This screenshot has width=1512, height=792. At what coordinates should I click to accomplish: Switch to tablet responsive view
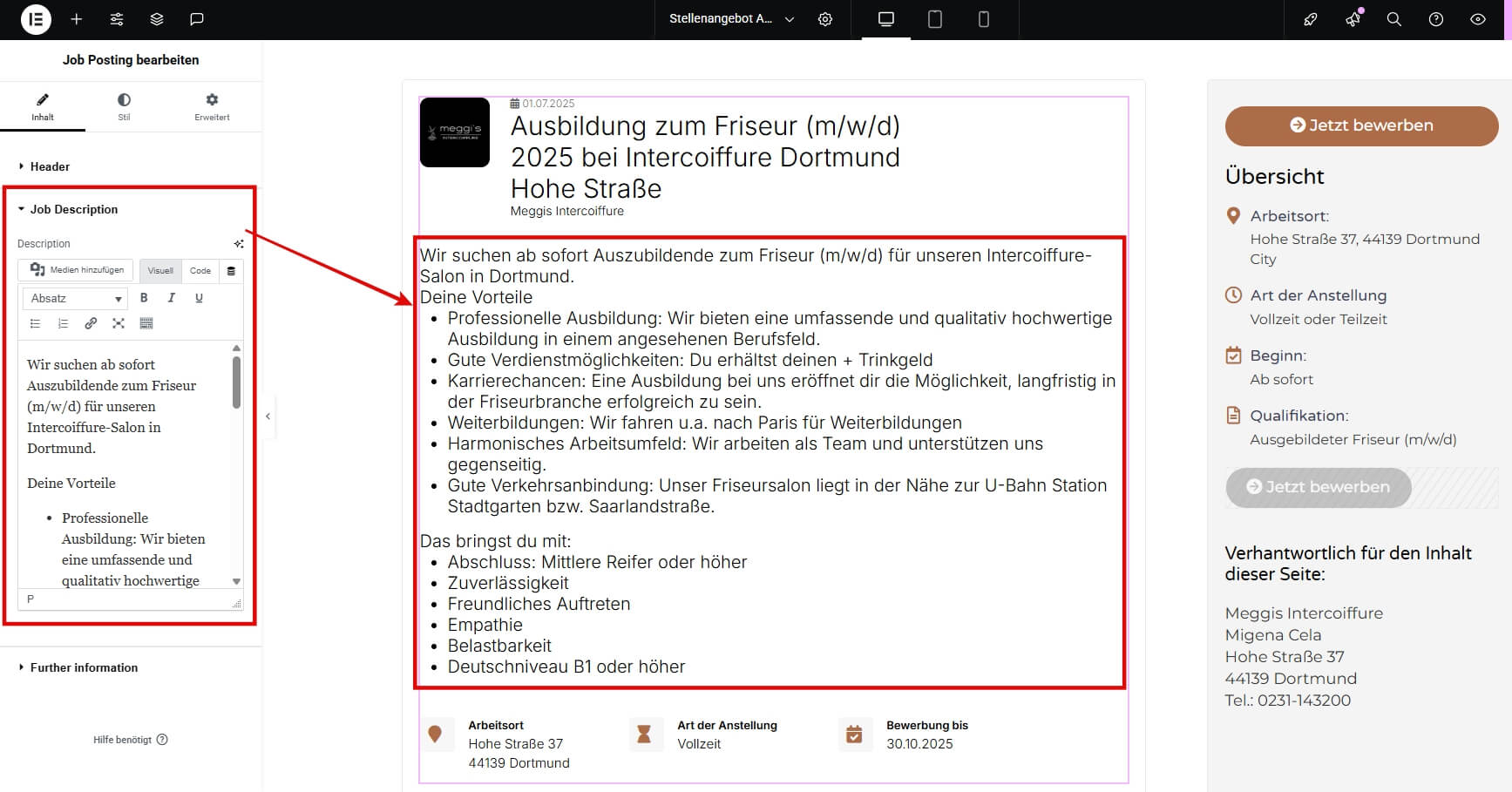tap(934, 19)
